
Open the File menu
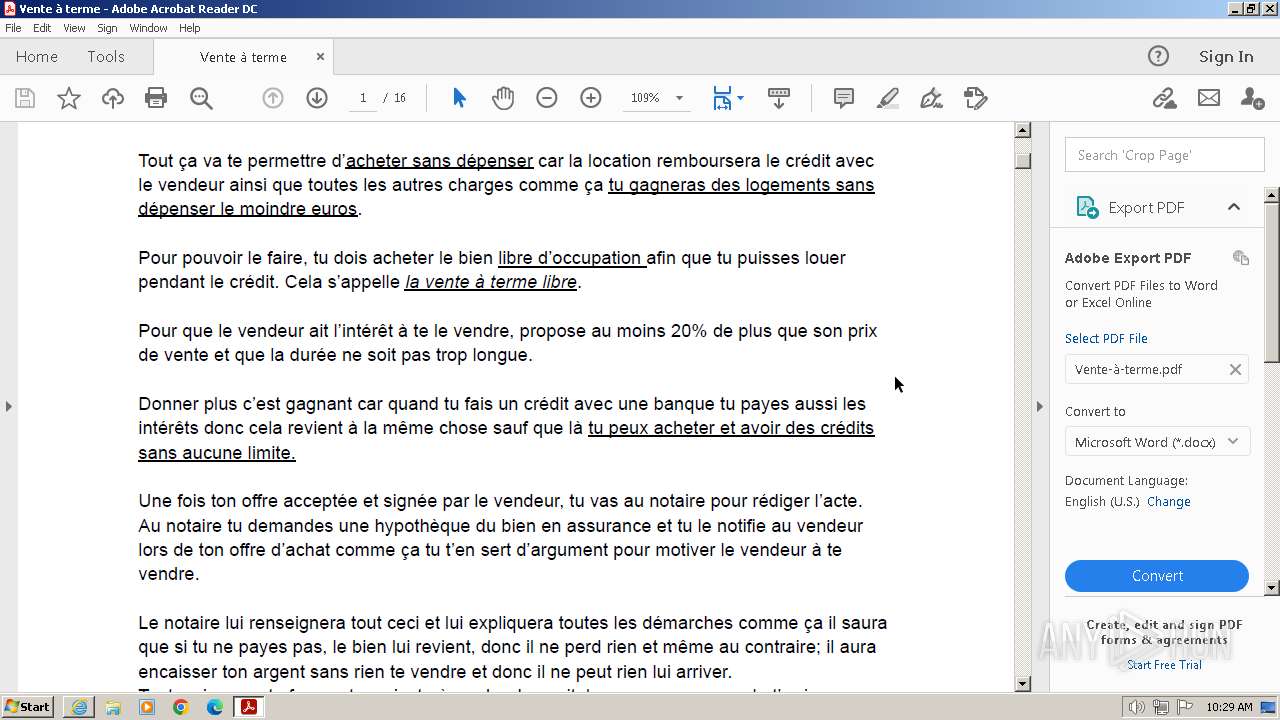13,28
